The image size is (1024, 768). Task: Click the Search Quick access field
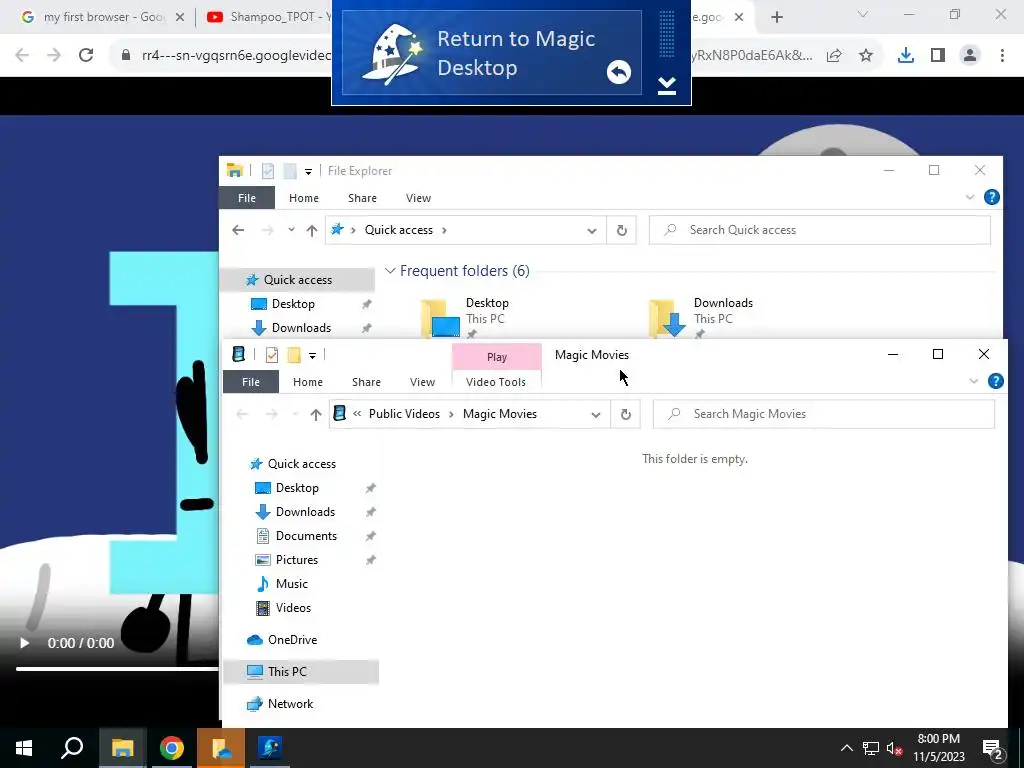pyautogui.click(x=820, y=230)
